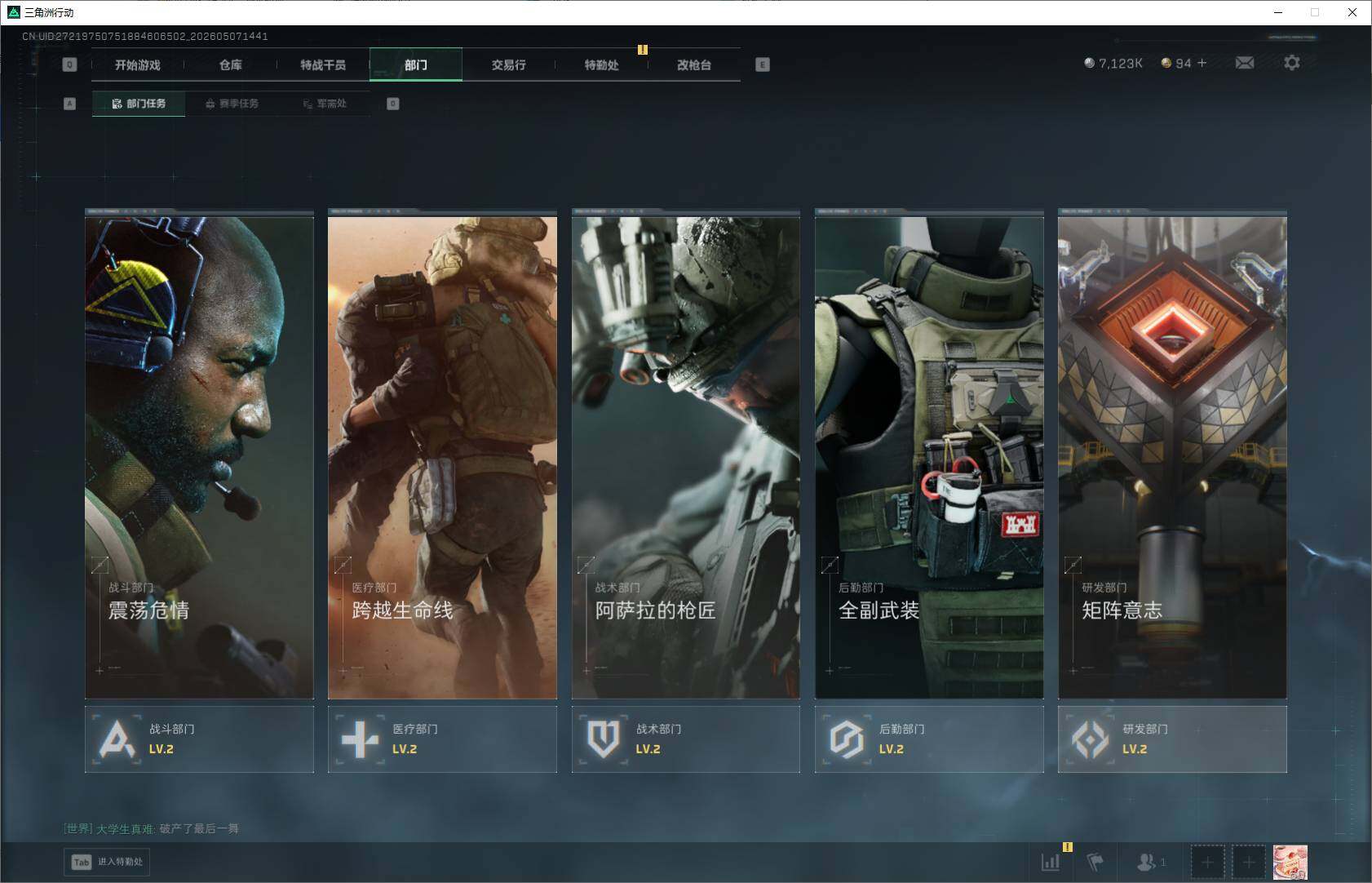Click the empty squad slot beside friends icon
Image resolution: width=1372 pixels, height=883 pixels.
pos(1207,862)
